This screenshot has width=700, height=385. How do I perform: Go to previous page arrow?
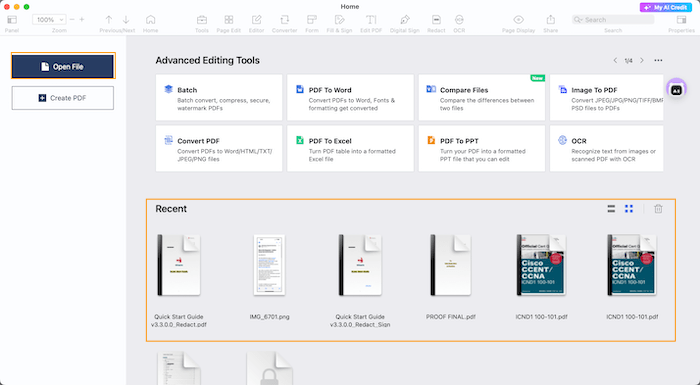108,20
